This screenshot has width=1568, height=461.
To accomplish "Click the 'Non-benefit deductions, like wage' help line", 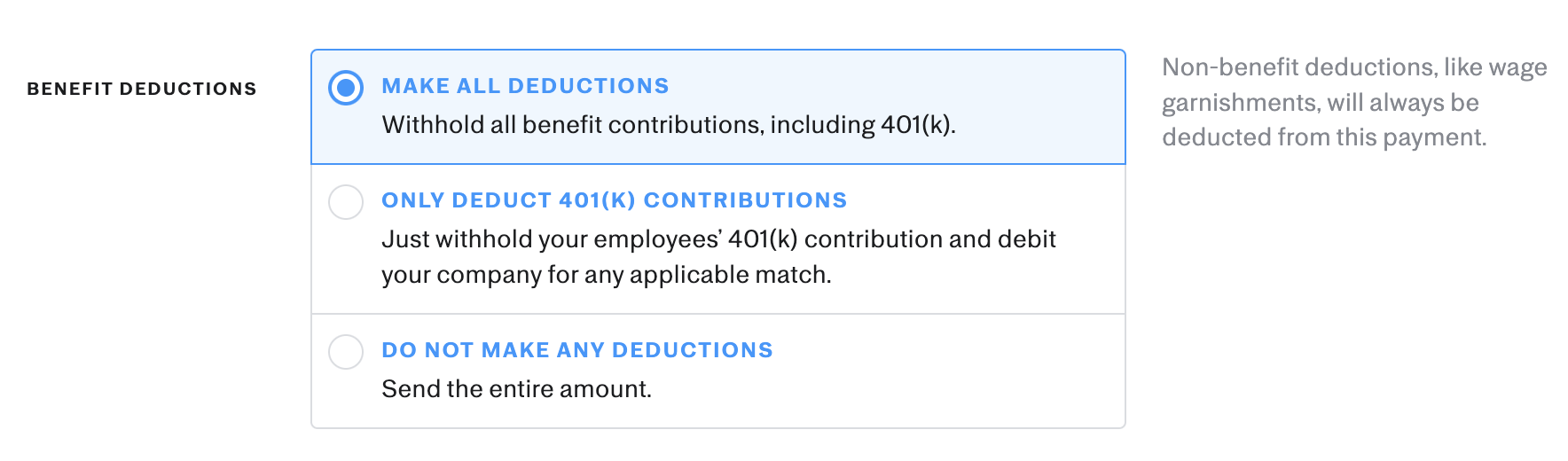I will pyautogui.click(x=1354, y=67).
